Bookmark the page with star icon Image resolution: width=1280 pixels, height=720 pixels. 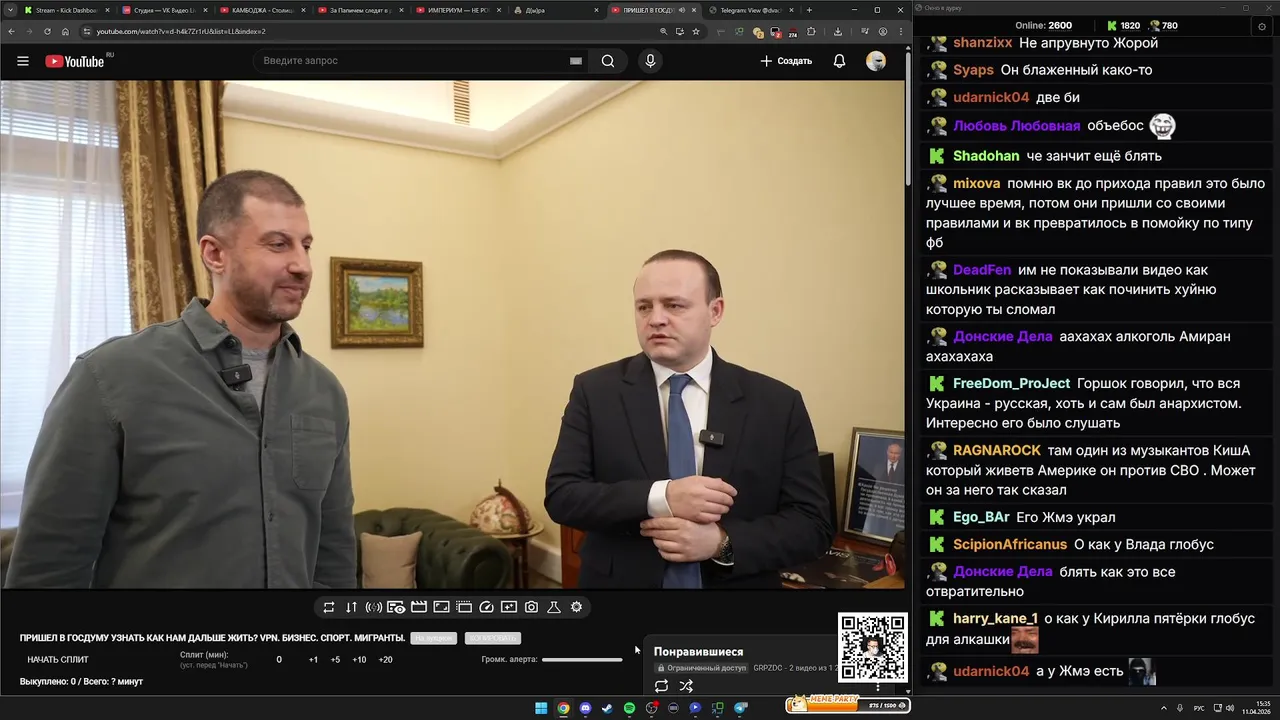696,32
